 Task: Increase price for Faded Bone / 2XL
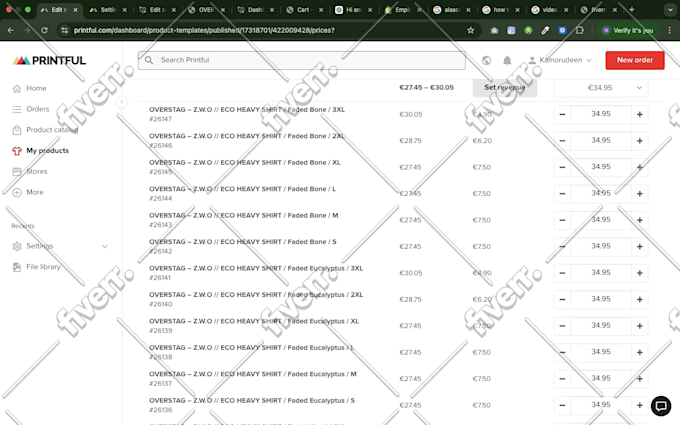point(640,141)
